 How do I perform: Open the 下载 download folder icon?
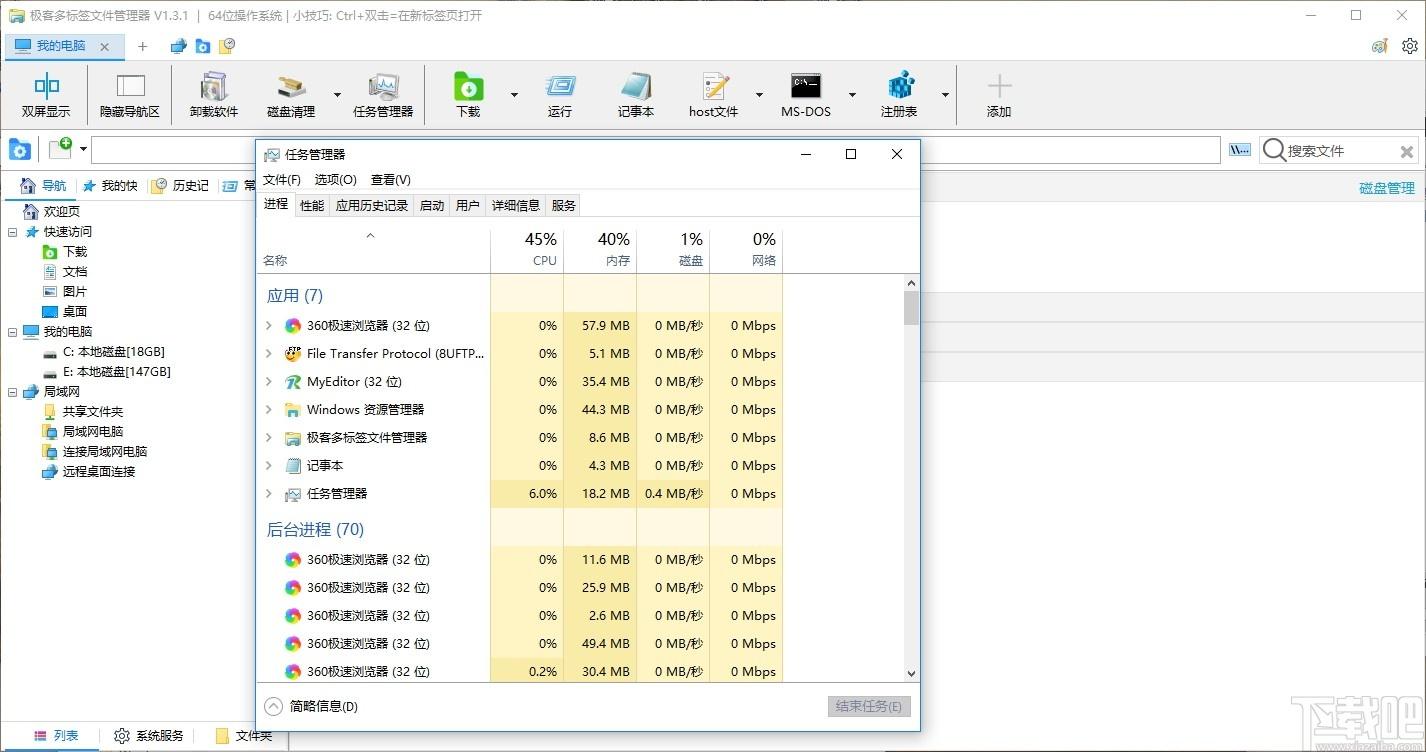[468, 95]
